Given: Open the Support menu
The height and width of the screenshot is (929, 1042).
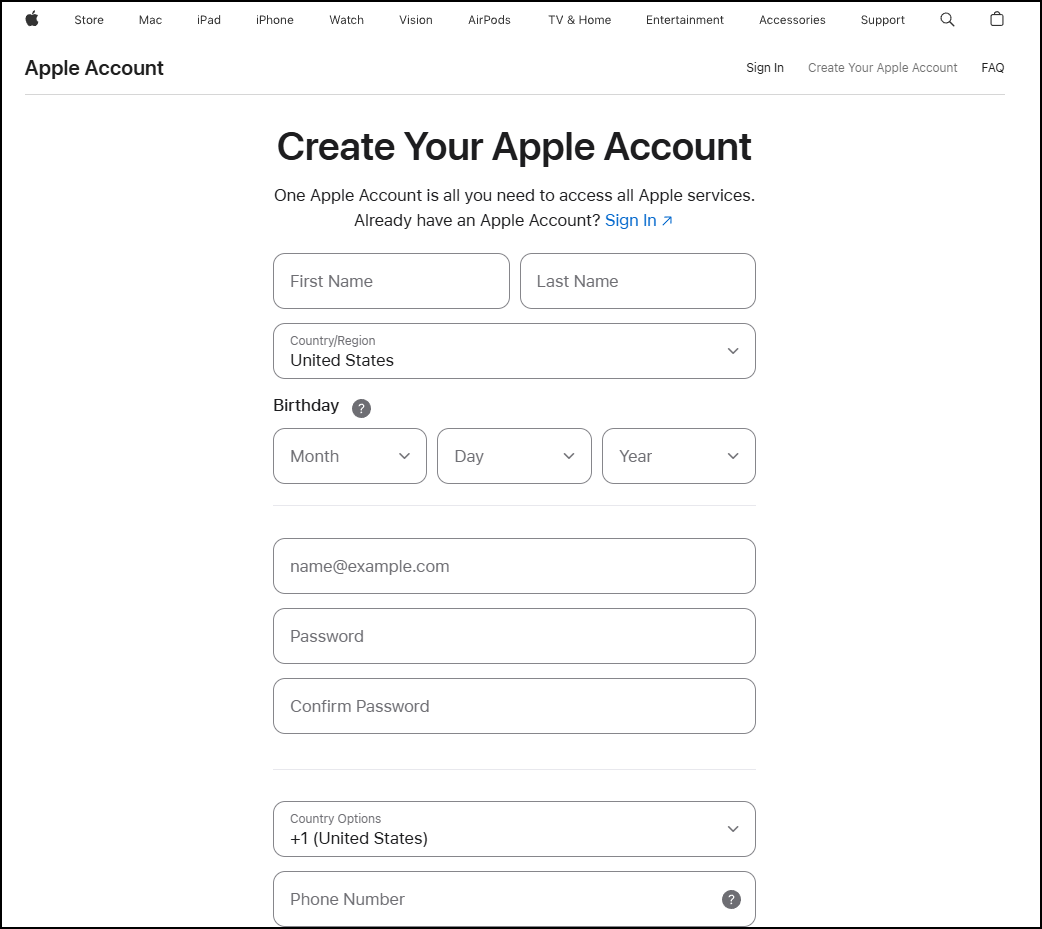Looking at the screenshot, I should (x=883, y=20).
